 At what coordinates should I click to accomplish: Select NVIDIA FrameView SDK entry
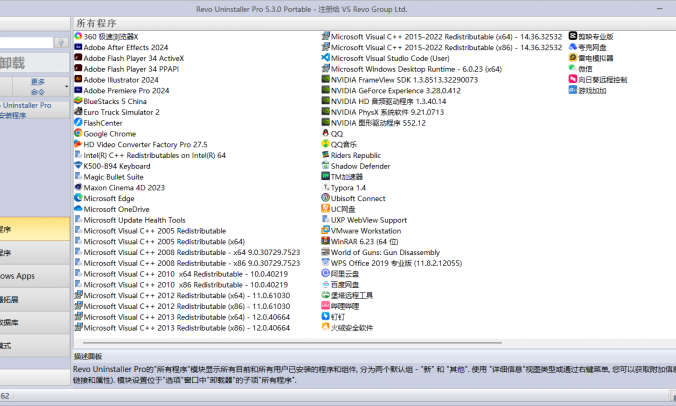point(400,80)
